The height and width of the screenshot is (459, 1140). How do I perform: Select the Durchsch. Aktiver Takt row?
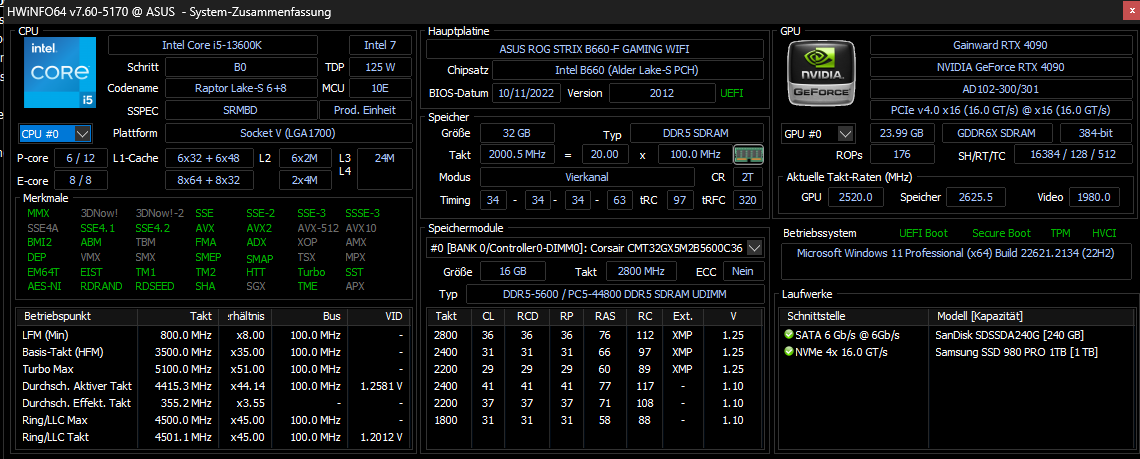click(x=214, y=386)
